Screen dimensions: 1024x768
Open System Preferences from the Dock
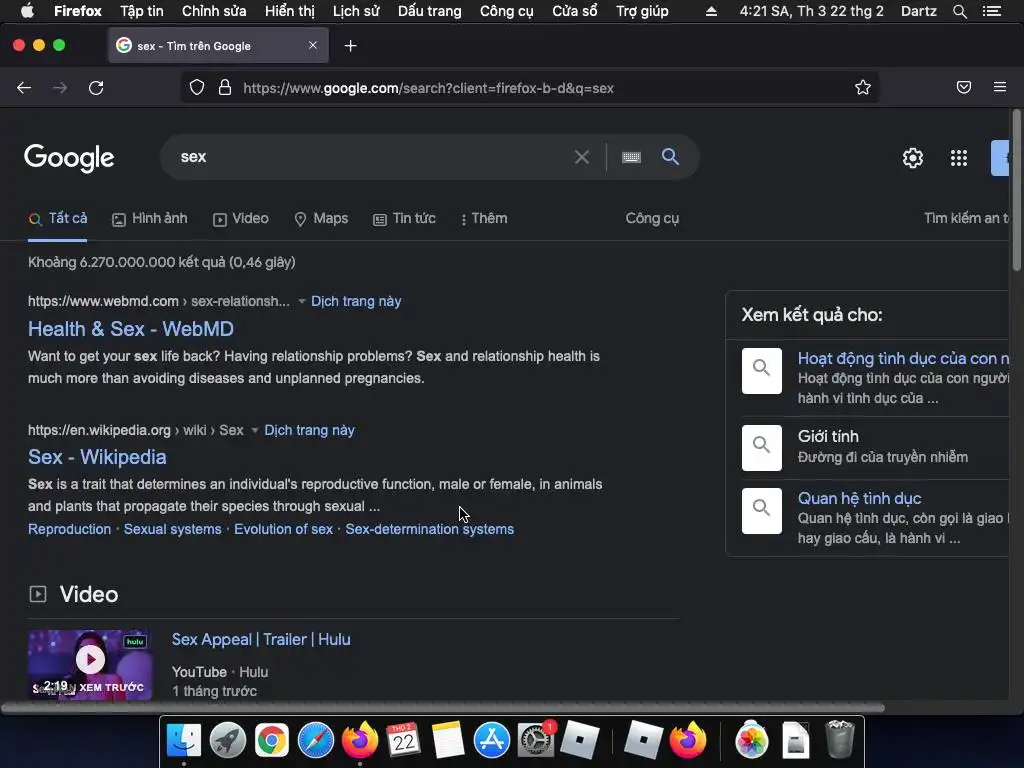(536, 741)
